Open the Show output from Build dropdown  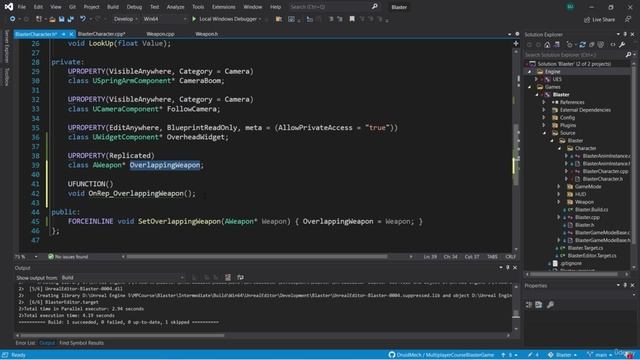tap(123, 278)
